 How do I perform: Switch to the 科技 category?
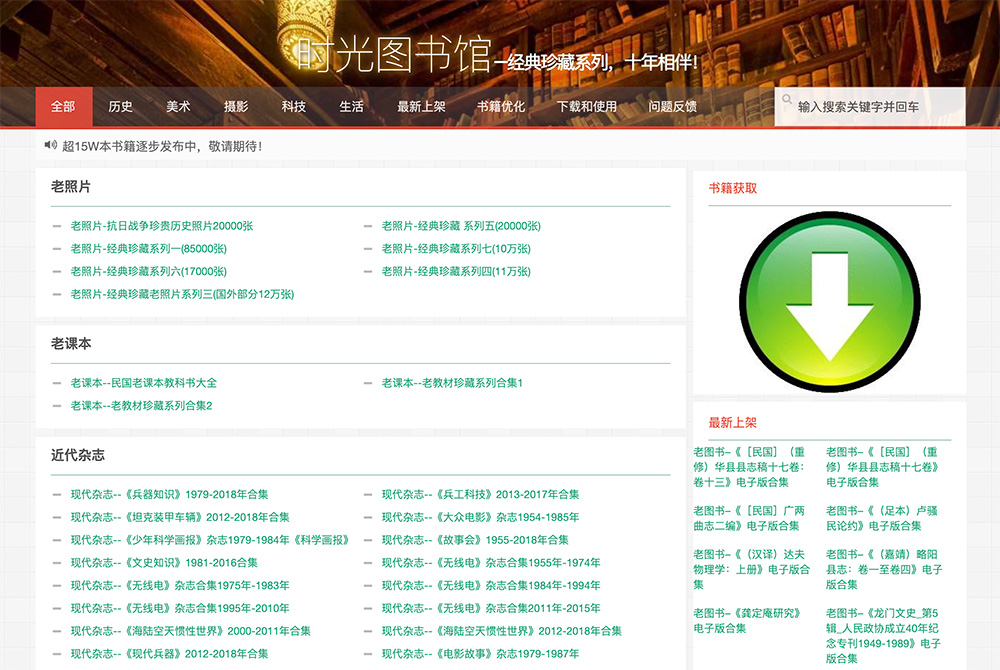point(294,107)
